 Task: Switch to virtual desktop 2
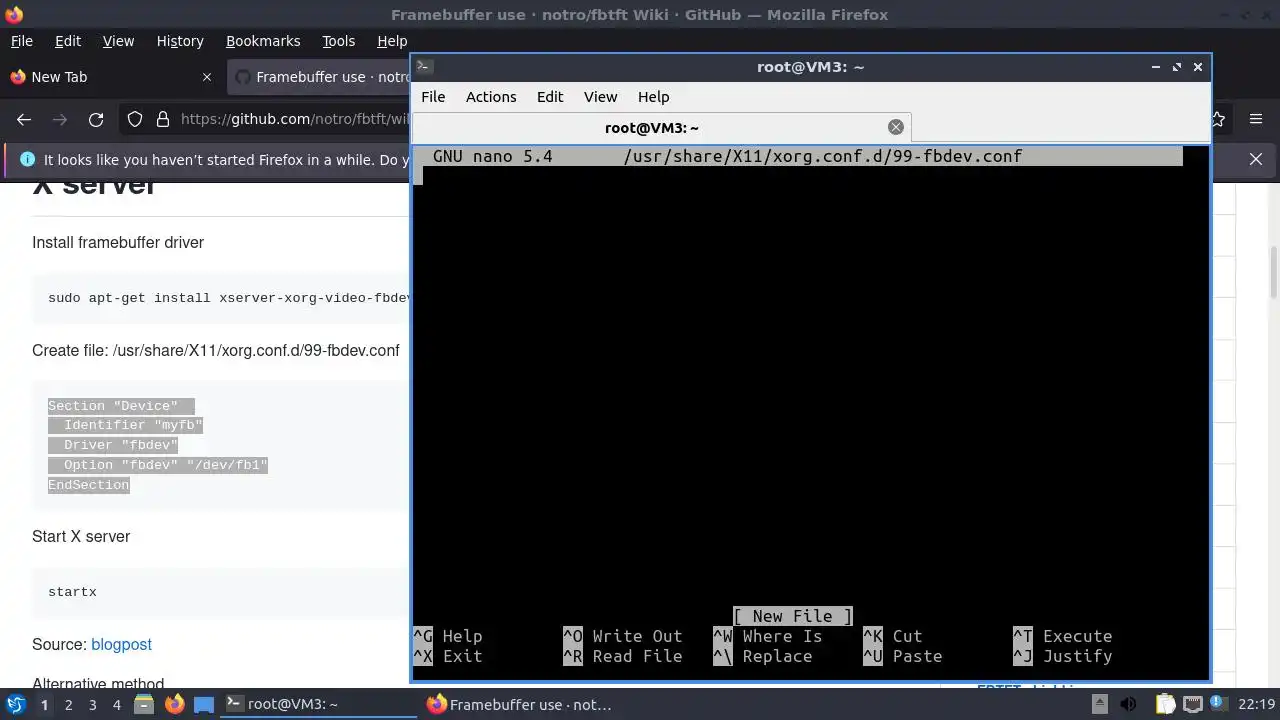68,704
